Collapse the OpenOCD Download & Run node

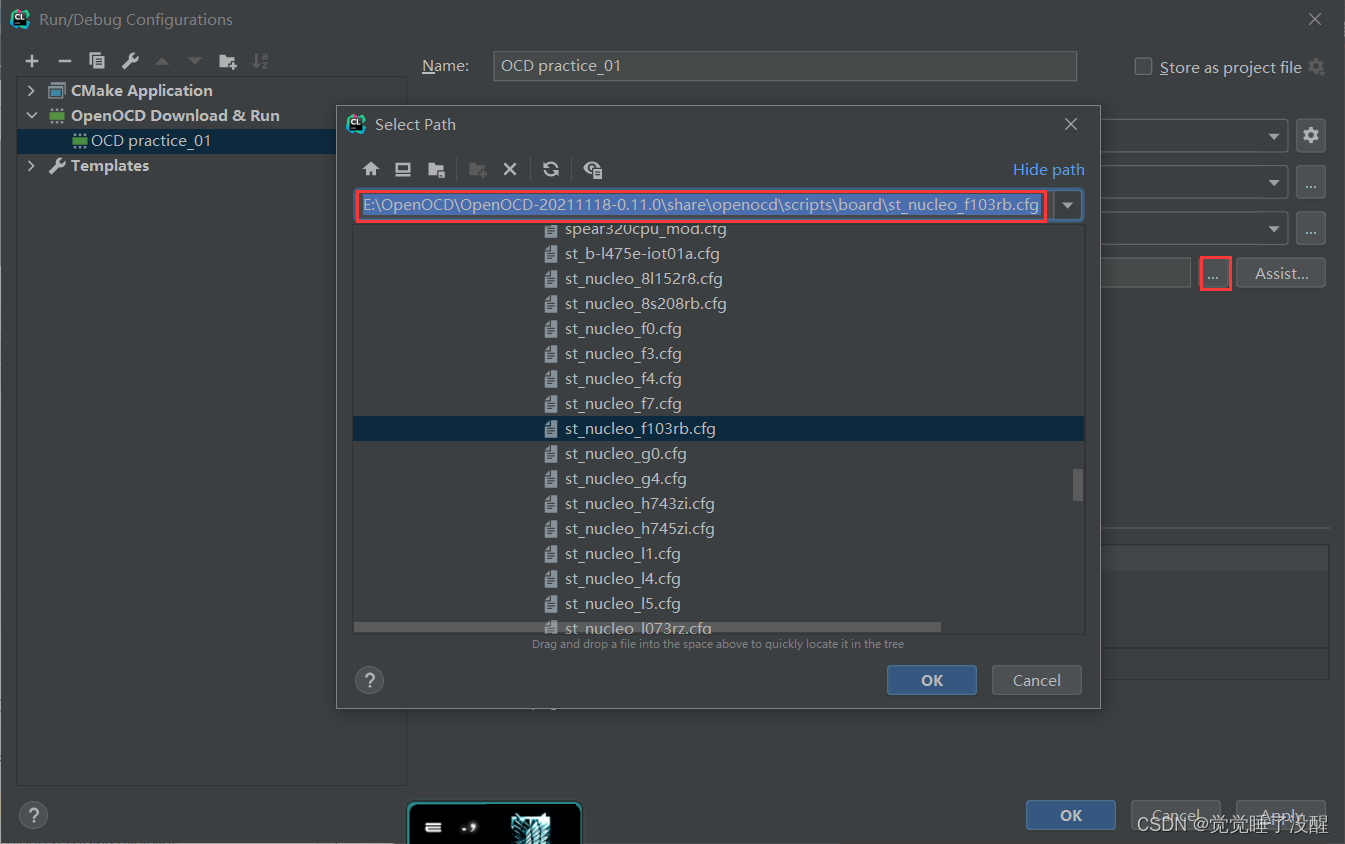[x=31, y=116]
